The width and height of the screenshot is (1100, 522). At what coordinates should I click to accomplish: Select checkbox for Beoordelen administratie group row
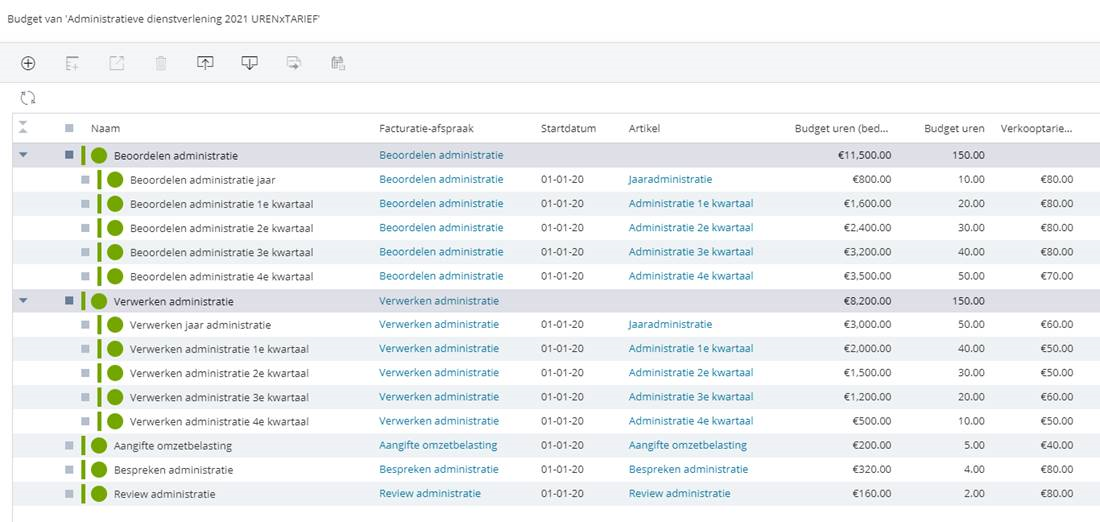point(69,155)
